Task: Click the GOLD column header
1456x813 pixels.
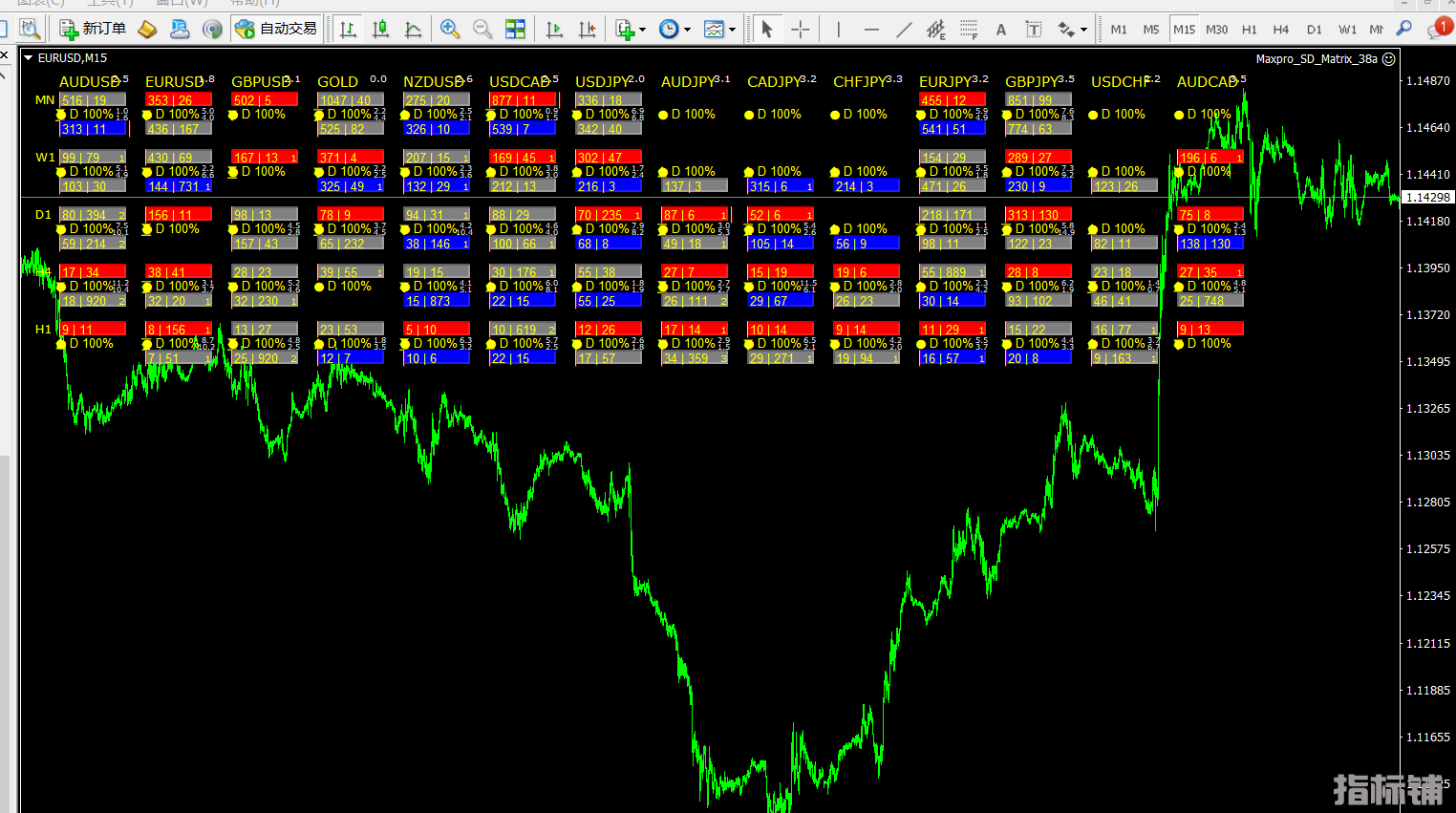Action: 338,82
